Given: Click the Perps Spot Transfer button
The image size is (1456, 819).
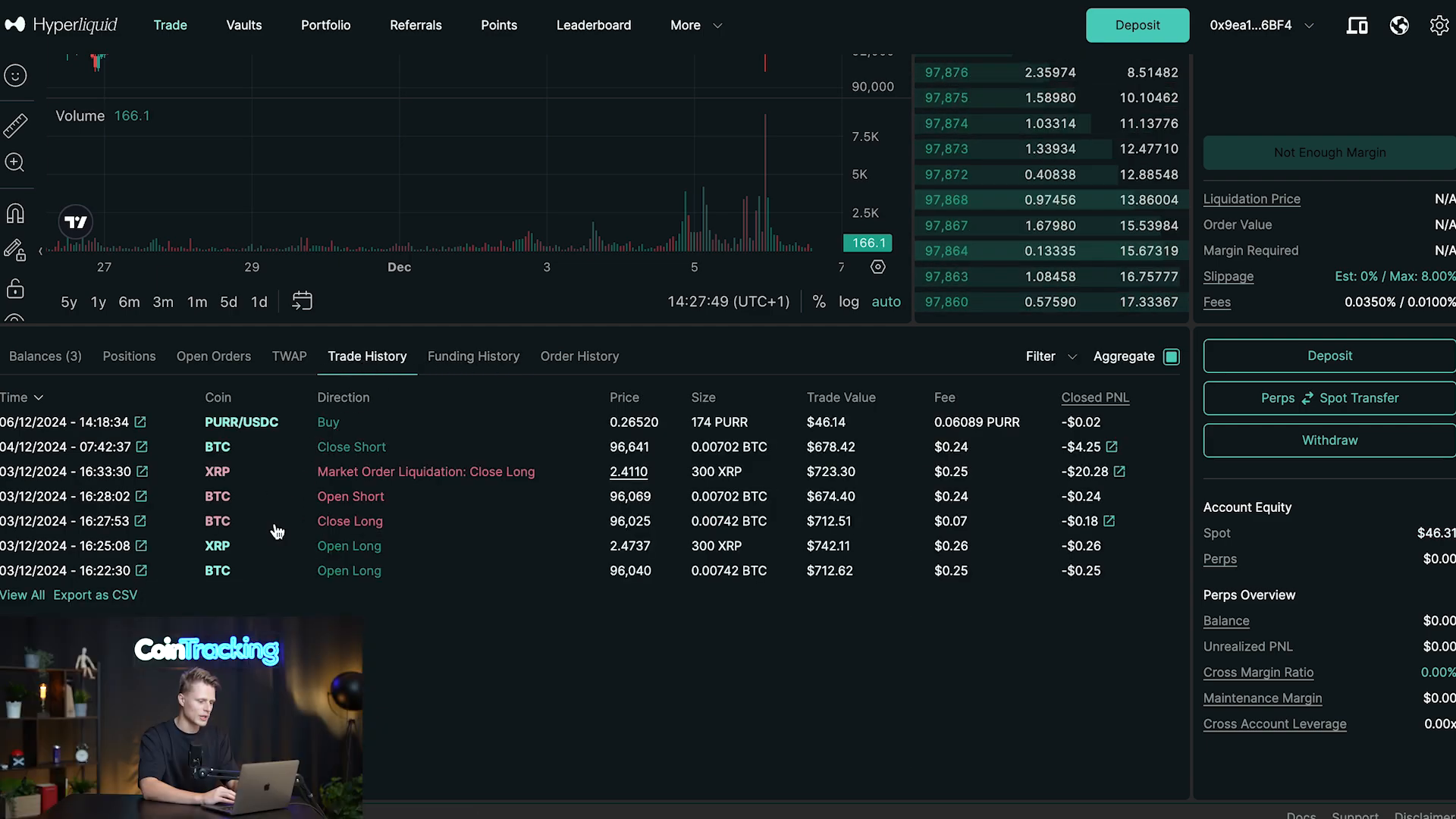Looking at the screenshot, I should click(x=1329, y=398).
